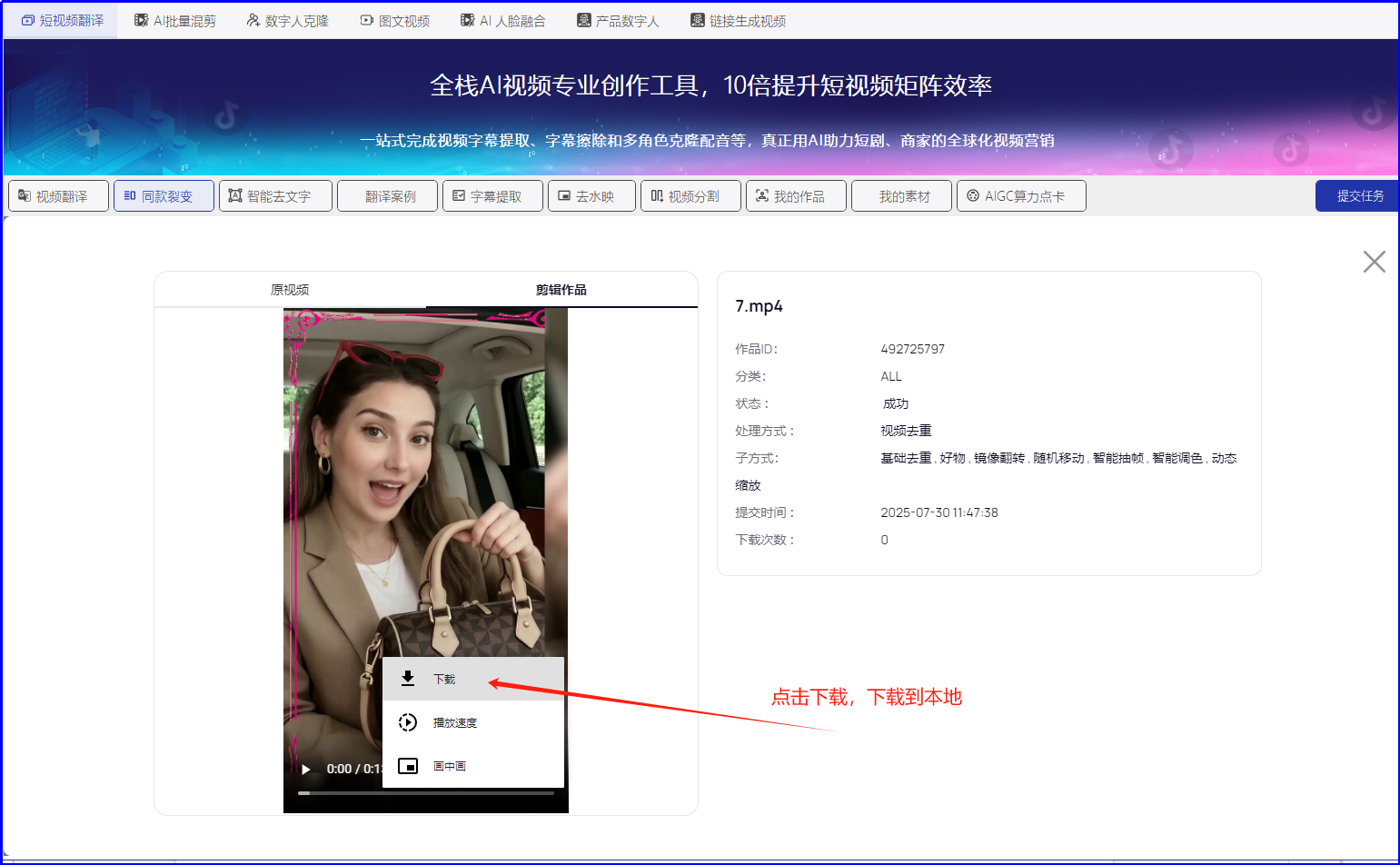Open the 数字人克隆 top menu

[x=288, y=21]
